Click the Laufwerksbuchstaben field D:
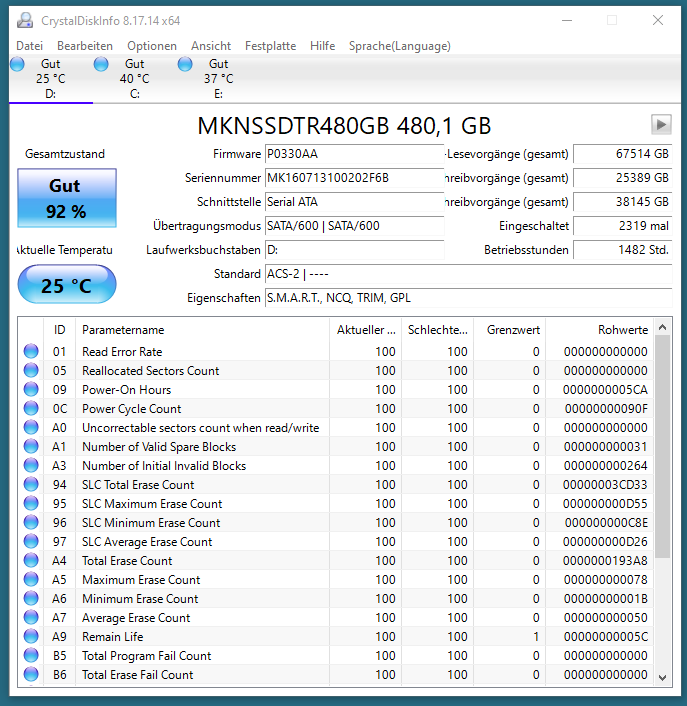 [x=354, y=250]
